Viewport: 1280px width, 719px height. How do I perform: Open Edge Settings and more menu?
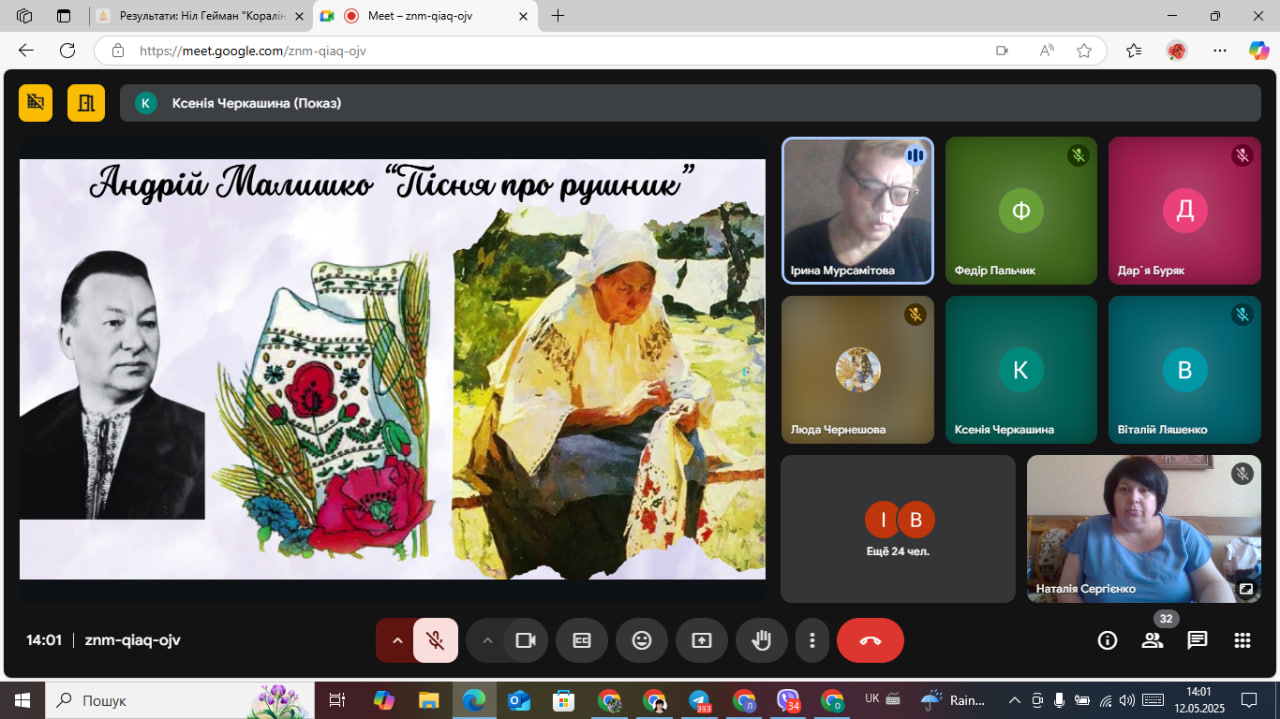[1219, 50]
